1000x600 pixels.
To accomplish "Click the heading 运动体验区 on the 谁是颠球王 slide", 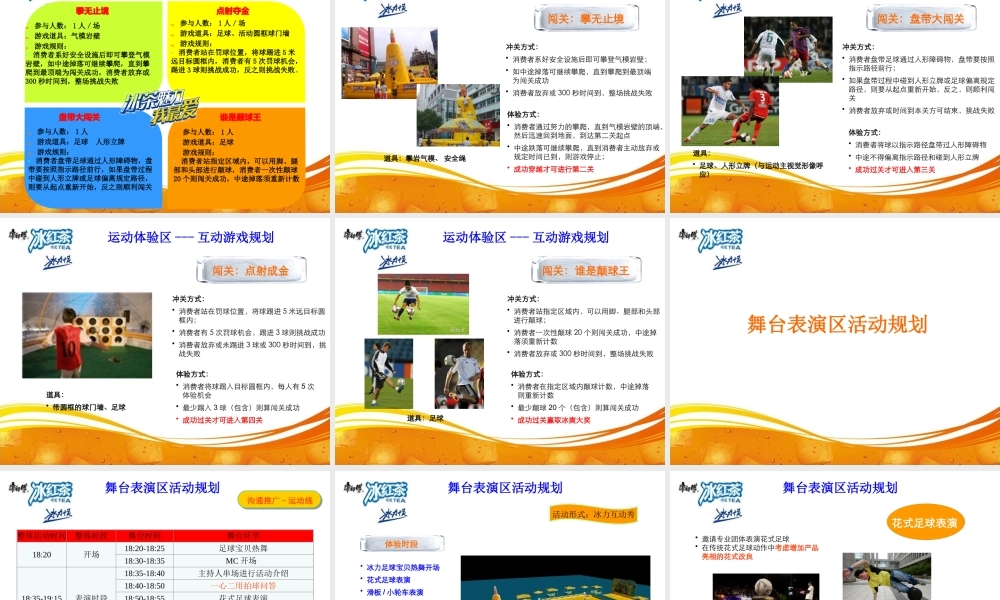I will 474,237.
